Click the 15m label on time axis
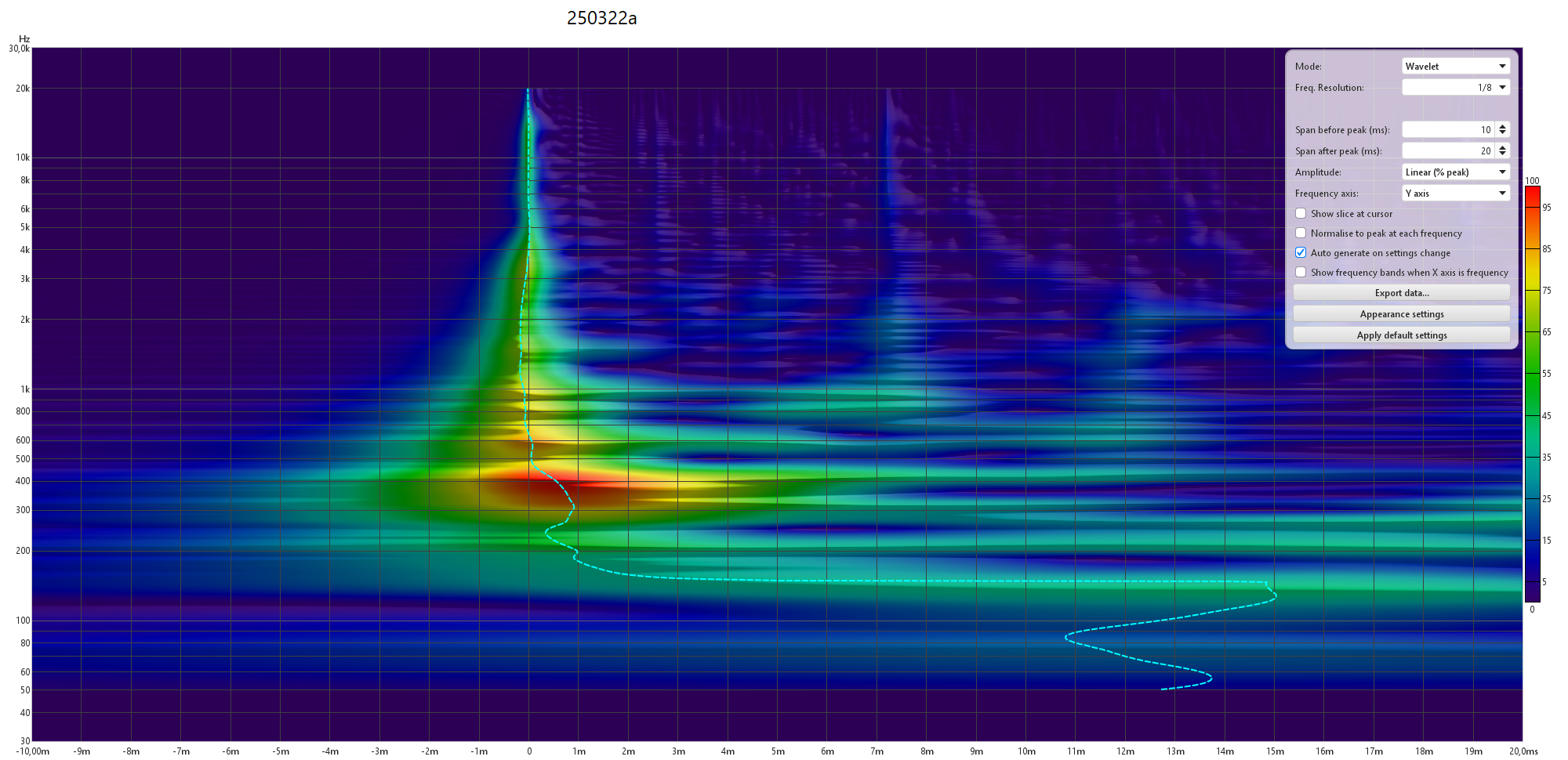The image size is (1568, 760). (1275, 751)
